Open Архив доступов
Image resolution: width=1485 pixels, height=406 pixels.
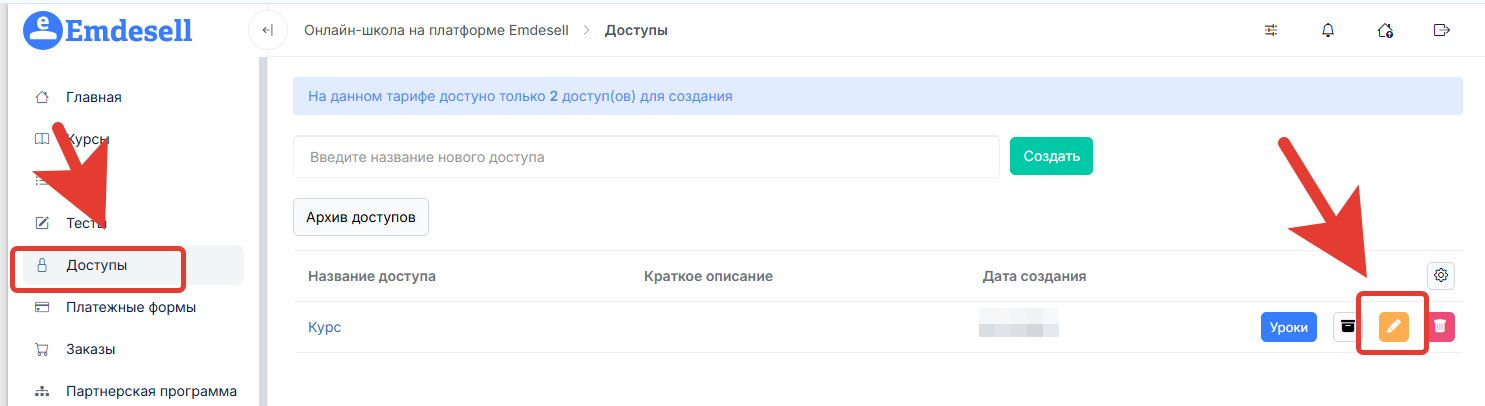360,217
